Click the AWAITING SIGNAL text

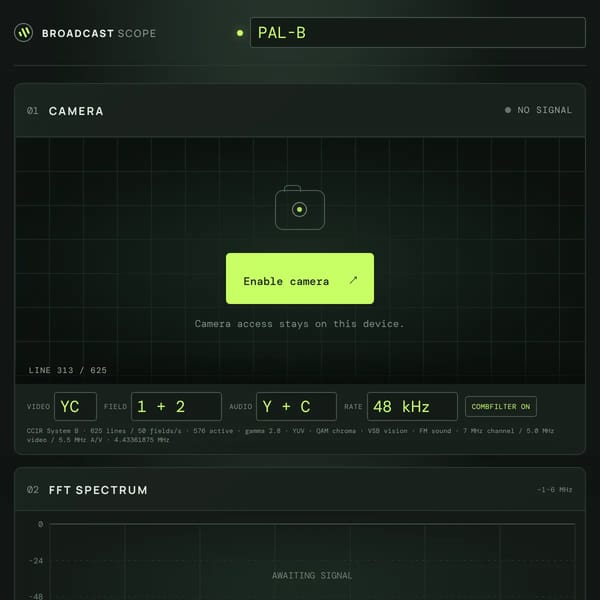click(312, 575)
